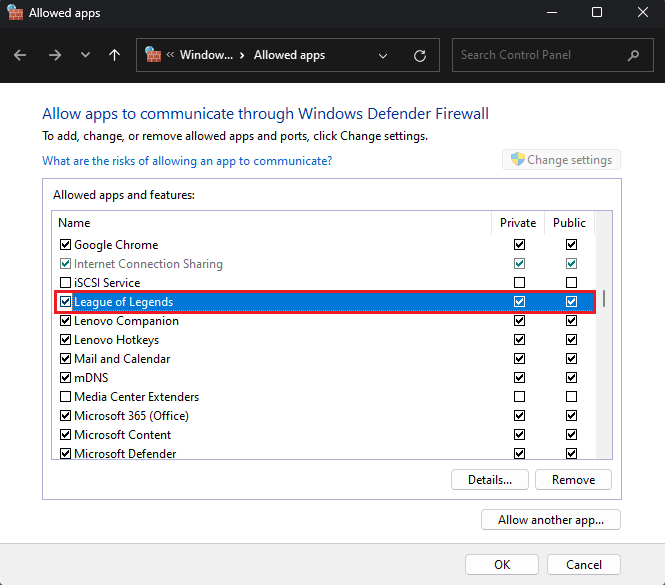Click the firewall icon in address bar
Viewport: 665px width, 585px height.
153,55
